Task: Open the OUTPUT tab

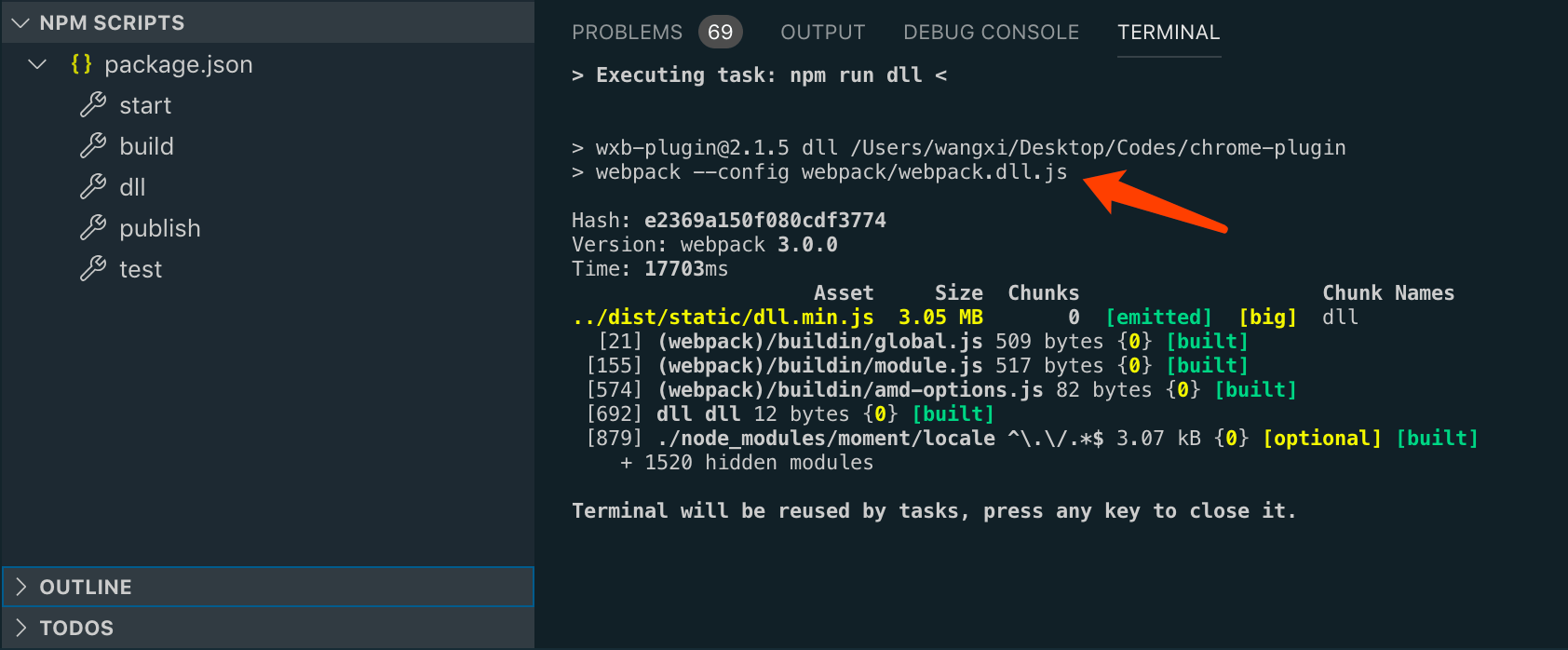Action: [822, 33]
